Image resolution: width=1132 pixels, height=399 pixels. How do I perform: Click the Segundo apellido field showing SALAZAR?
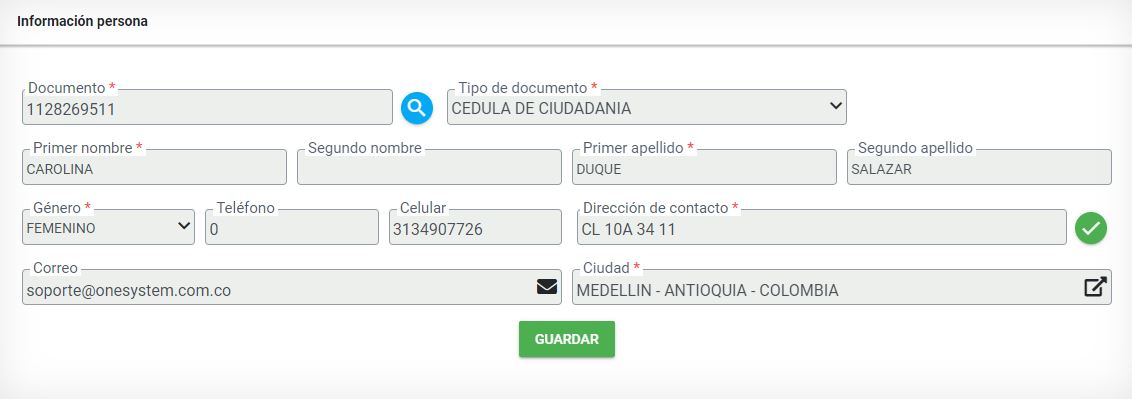point(979,167)
